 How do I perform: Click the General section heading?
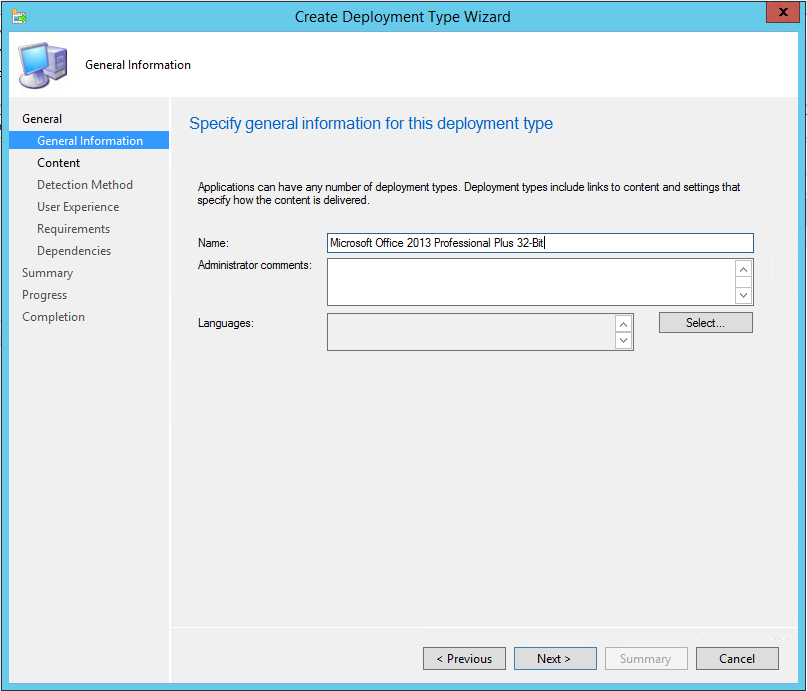(42, 119)
